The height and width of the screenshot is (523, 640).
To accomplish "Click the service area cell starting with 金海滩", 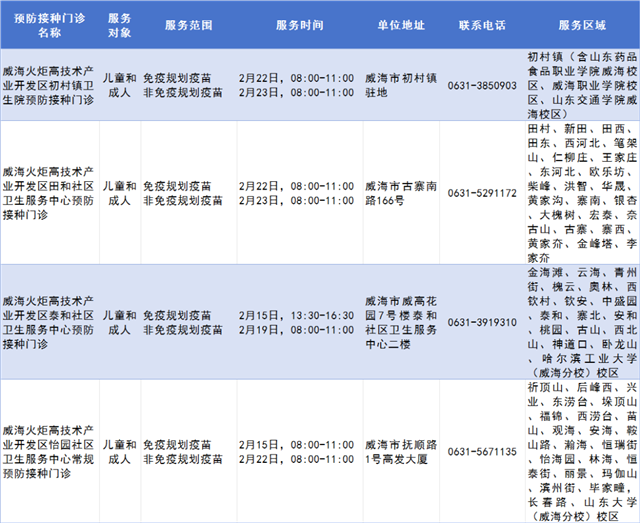I will [580, 322].
